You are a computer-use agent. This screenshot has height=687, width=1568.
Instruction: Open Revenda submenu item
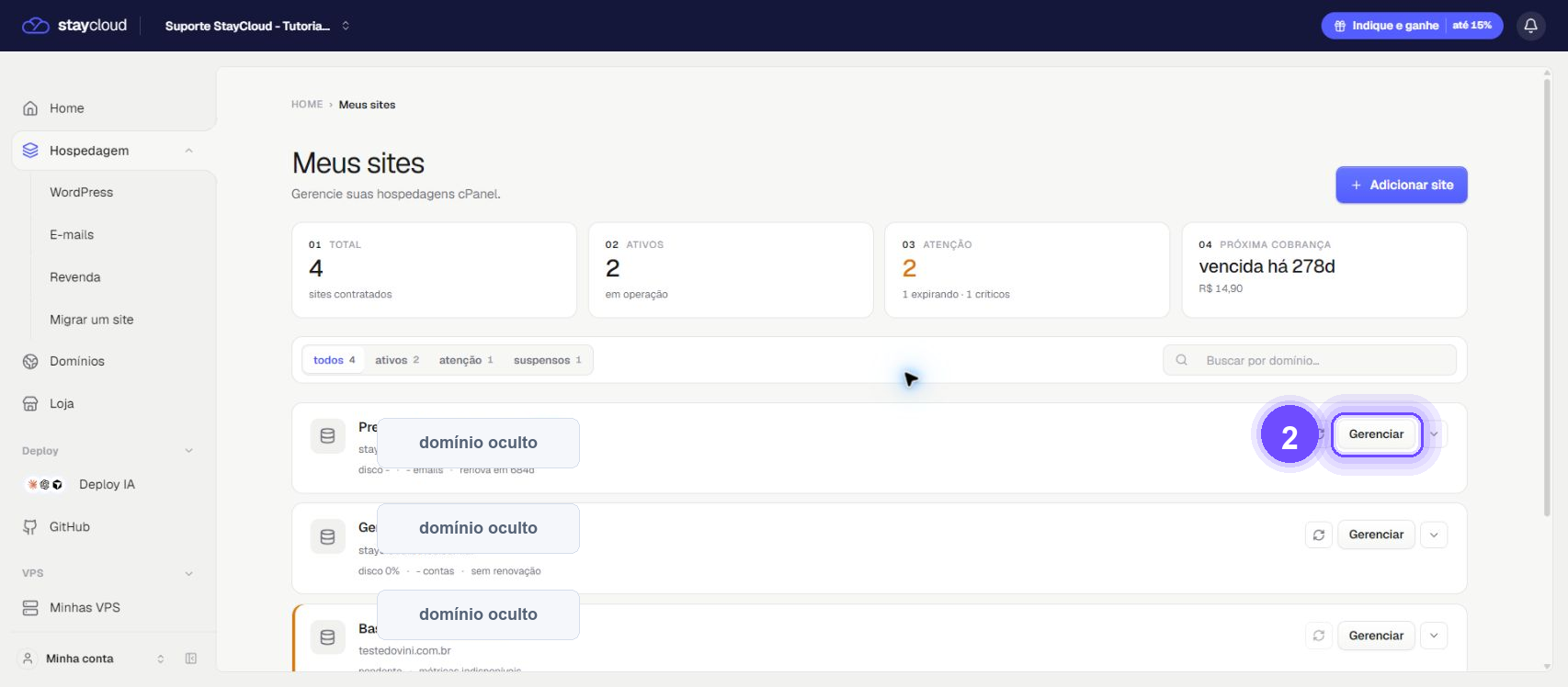click(75, 277)
